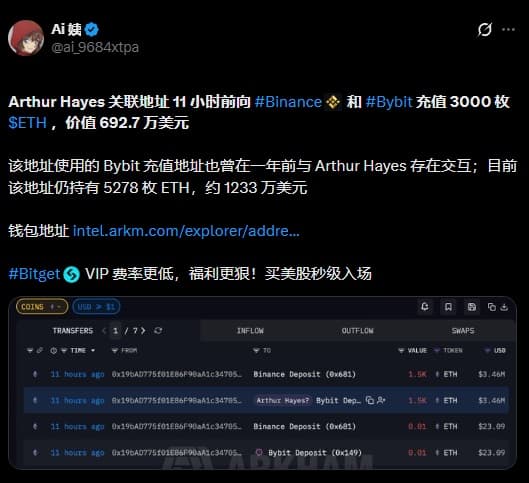
Task: Click the bell alert icon in Arkham panel
Action: point(425,307)
